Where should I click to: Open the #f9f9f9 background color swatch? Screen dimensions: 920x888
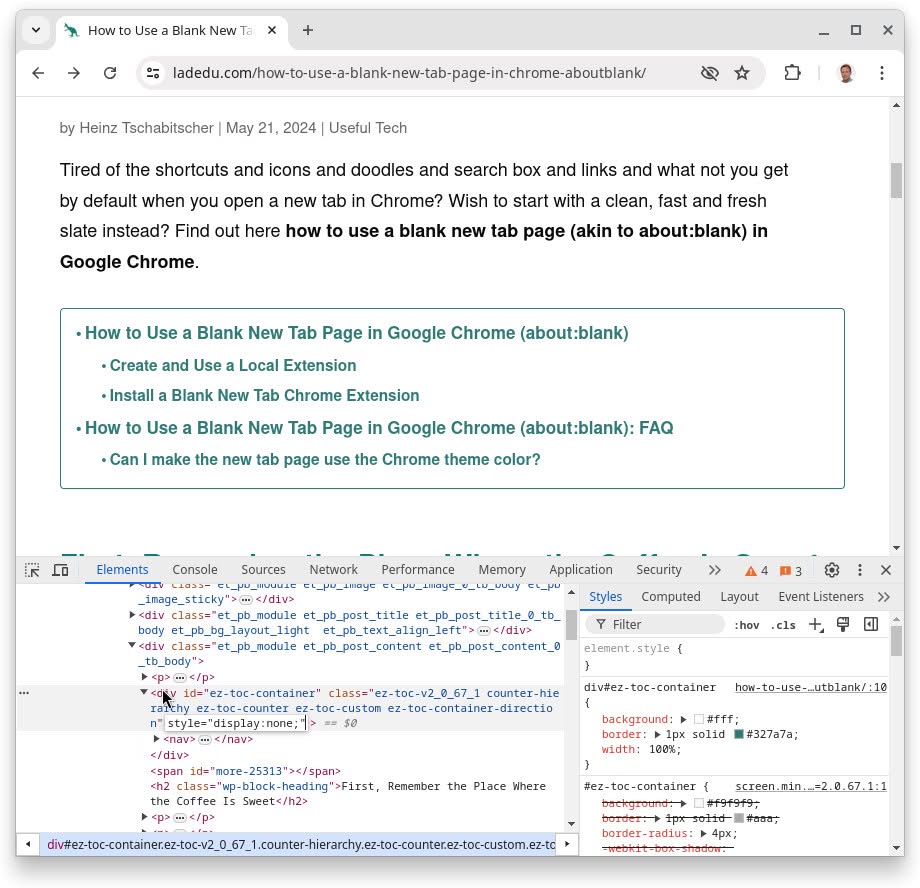pos(698,803)
